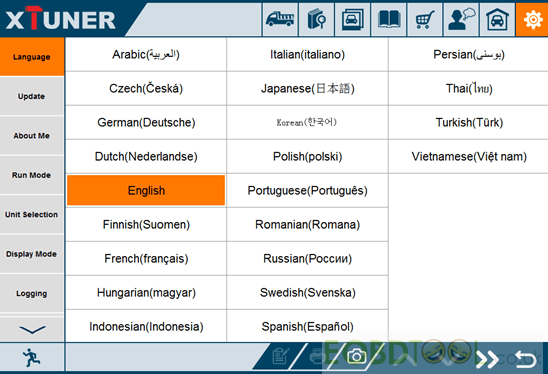This screenshot has height=374, width=548.
Task: Select German(Deutsche) language
Action: [x=146, y=122]
